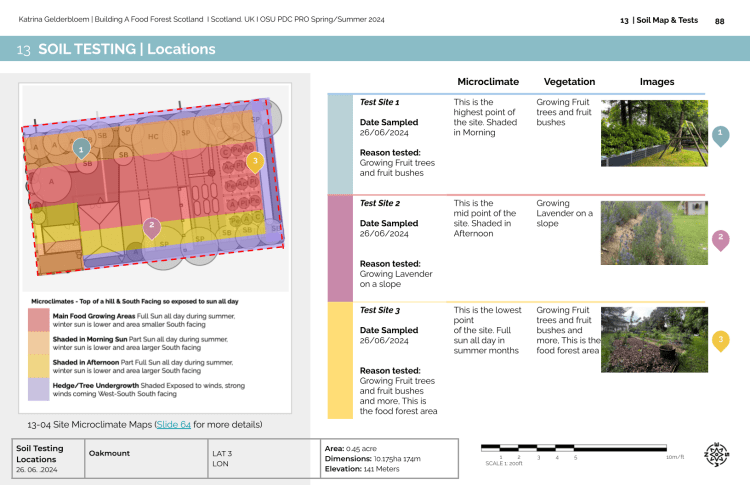Click the 'LAT 3' footer cell text
The width and height of the screenshot is (750, 485).
tap(222, 453)
